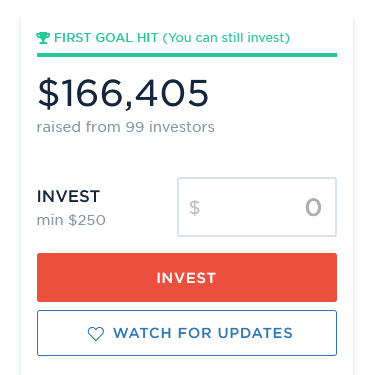Click the left end of the progress bar
376x375 pixels.
tap(39, 55)
